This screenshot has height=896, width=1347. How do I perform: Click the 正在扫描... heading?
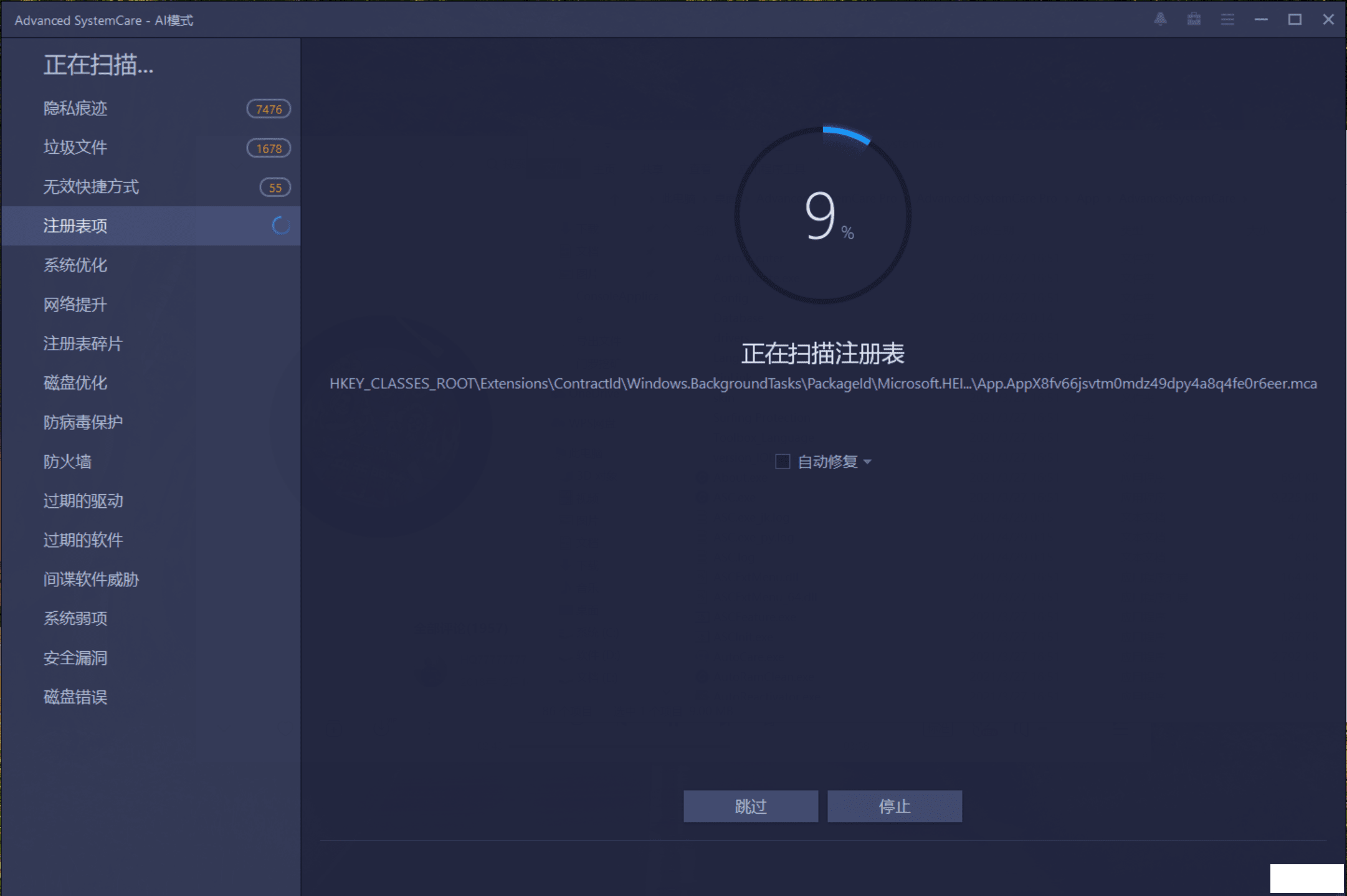tap(98, 65)
